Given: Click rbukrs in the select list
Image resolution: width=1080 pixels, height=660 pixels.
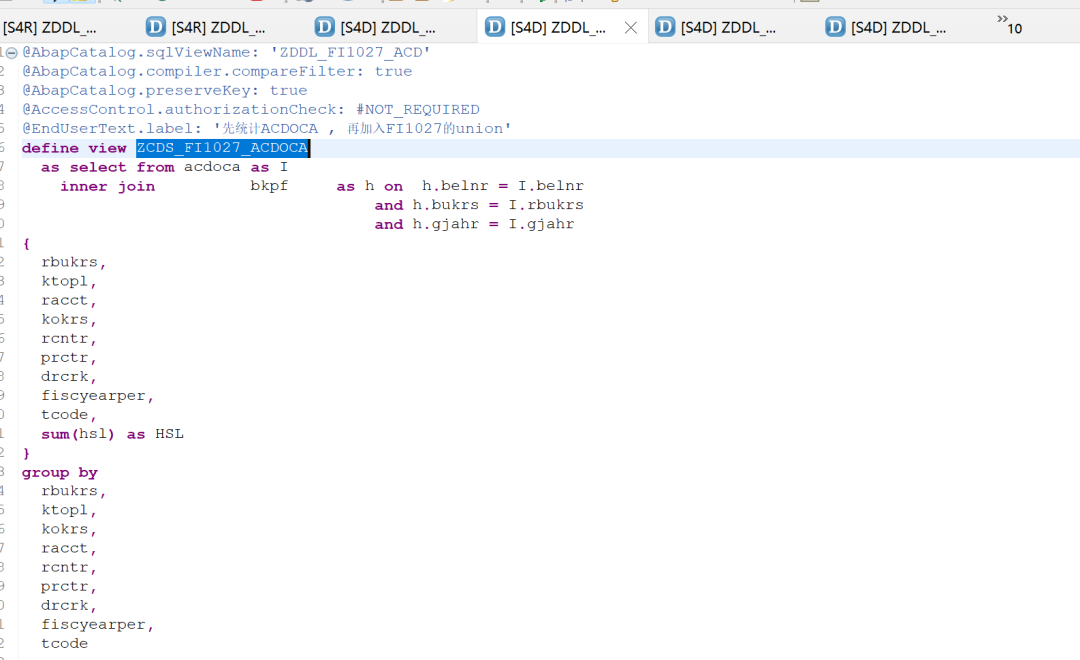Looking at the screenshot, I should pos(70,262).
